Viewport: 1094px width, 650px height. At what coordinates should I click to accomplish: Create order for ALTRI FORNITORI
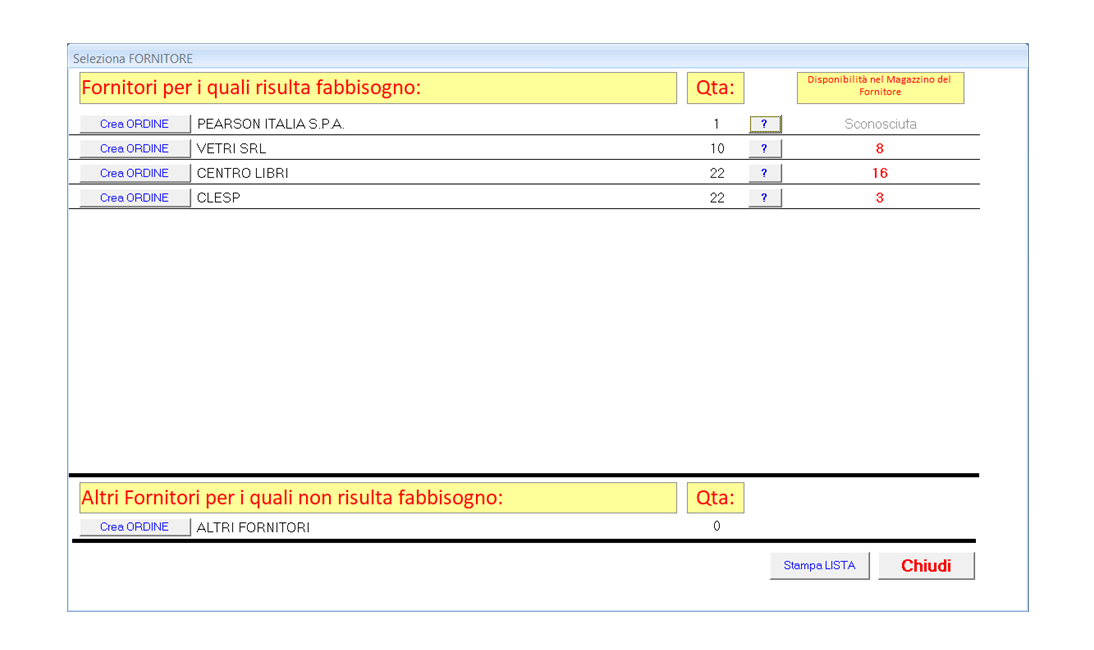click(135, 527)
